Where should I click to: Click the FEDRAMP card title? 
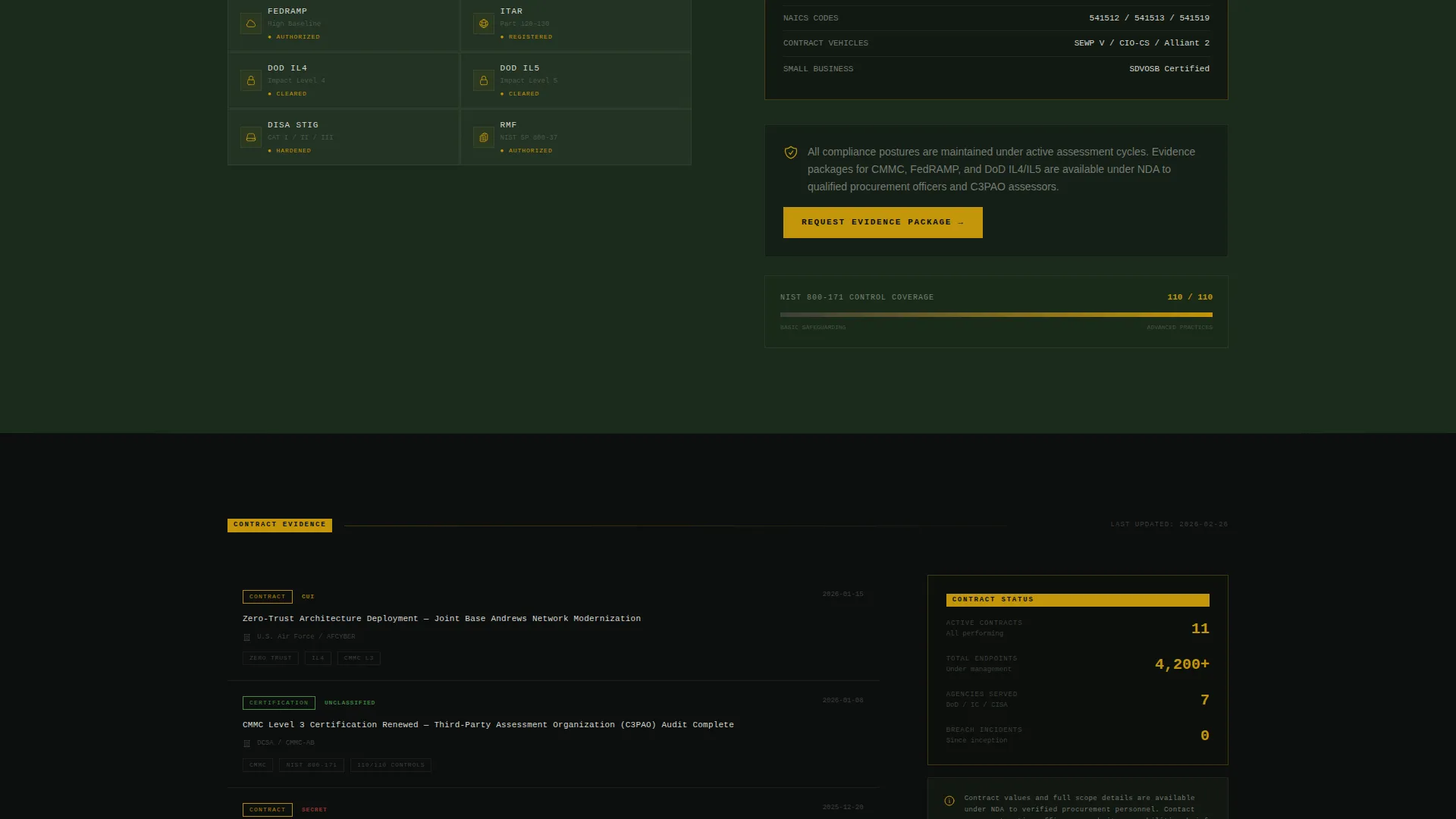coord(287,11)
